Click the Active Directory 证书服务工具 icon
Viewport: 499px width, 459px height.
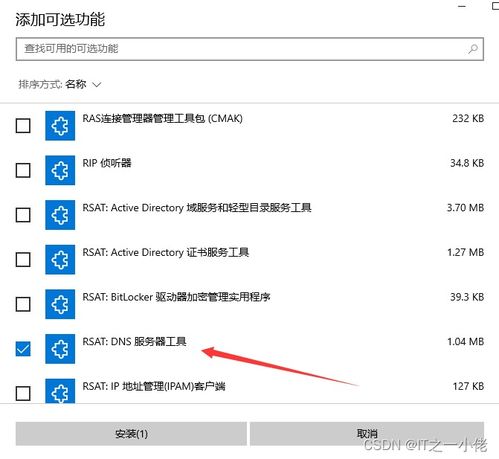pyautogui.click(x=60, y=260)
